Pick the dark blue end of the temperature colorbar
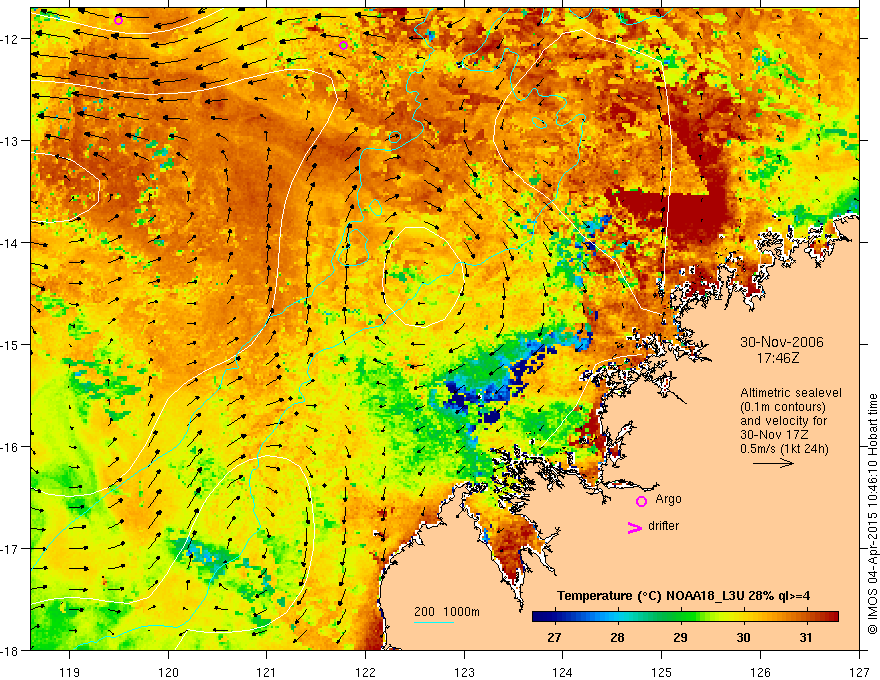The height and width of the screenshot is (680, 880). pos(542,617)
